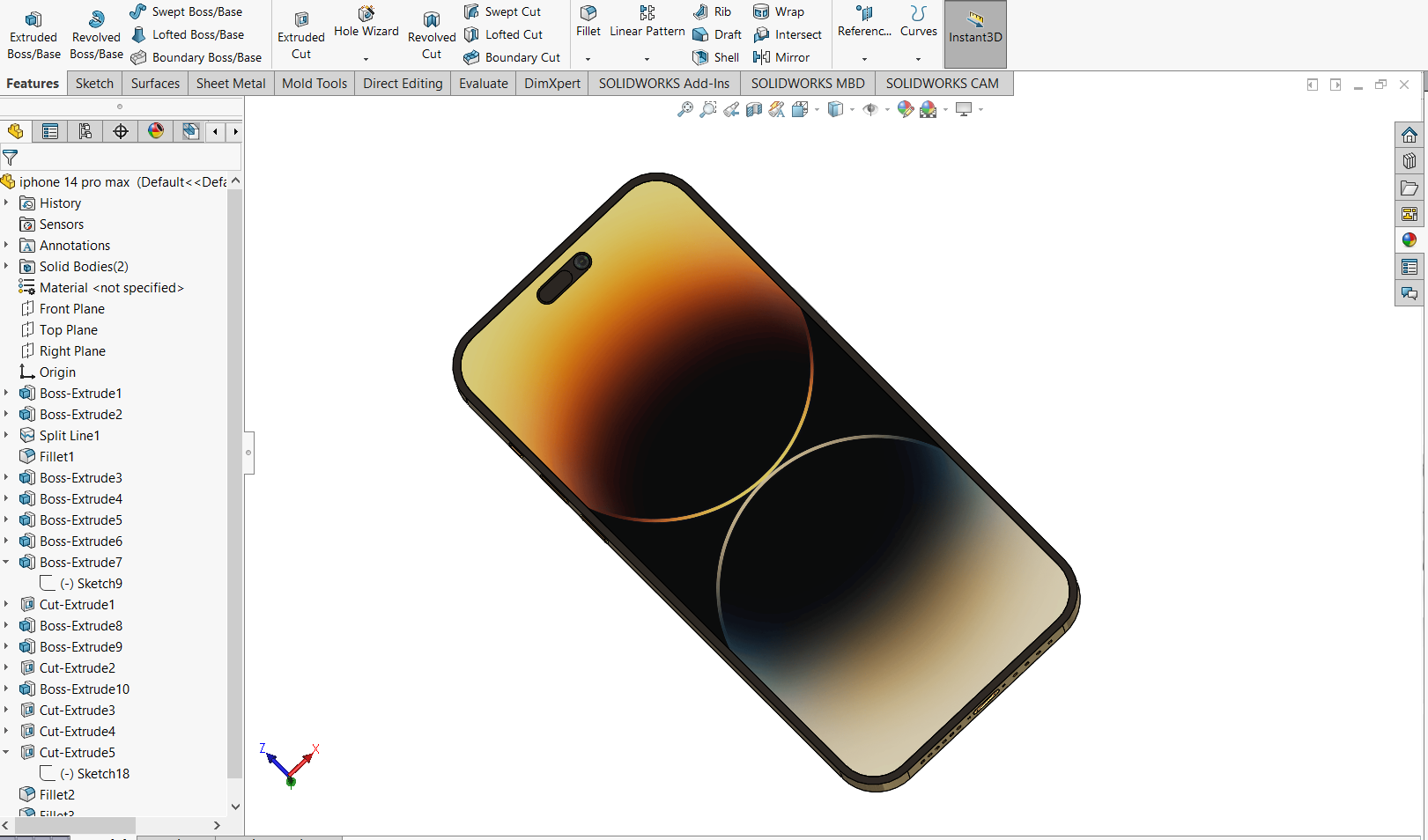The image size is (1428, 840).
Task: Open SOLIDWORKS Resources home in task pane
Action: point(1410,135)
